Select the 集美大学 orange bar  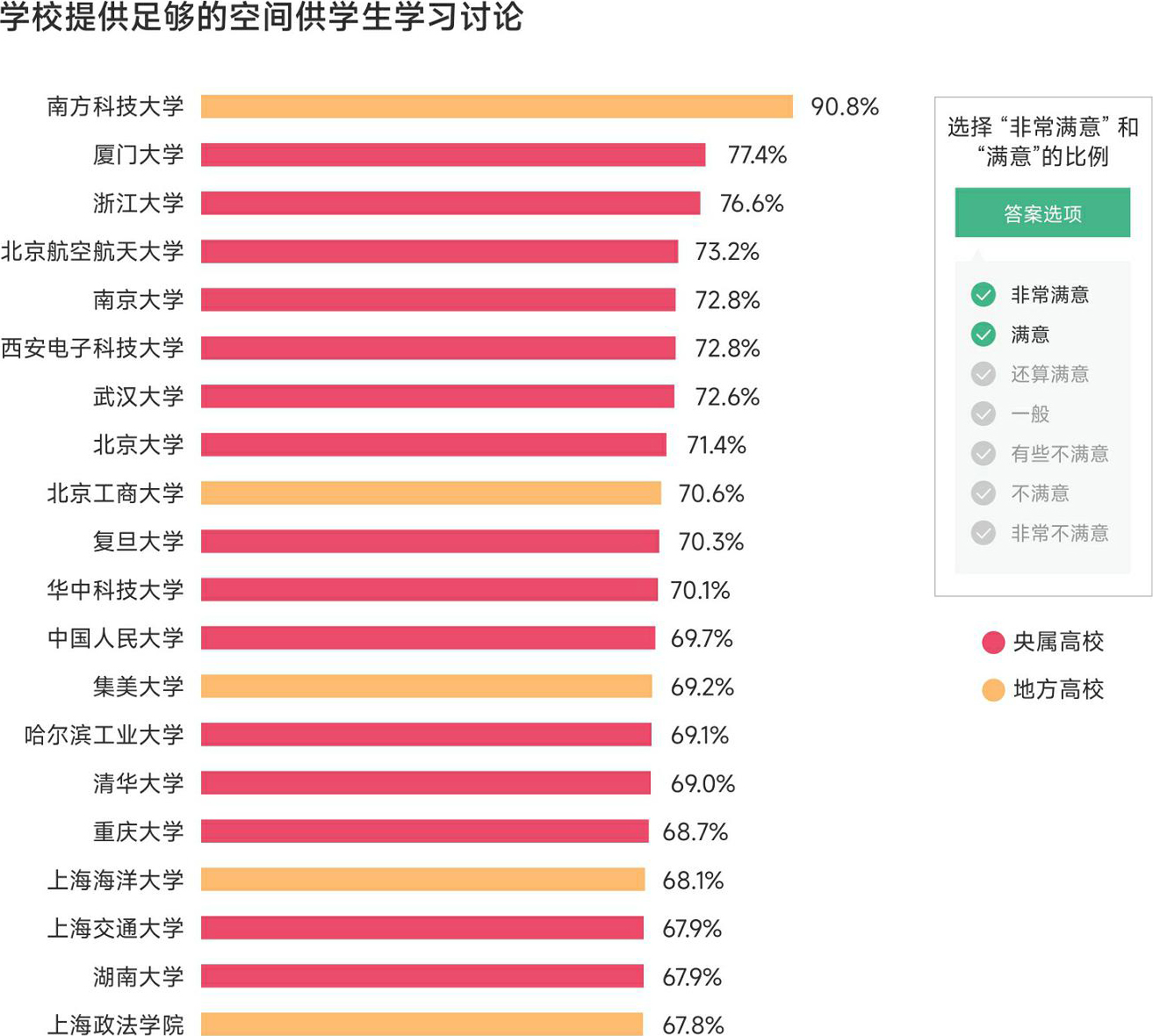(426, 687)
